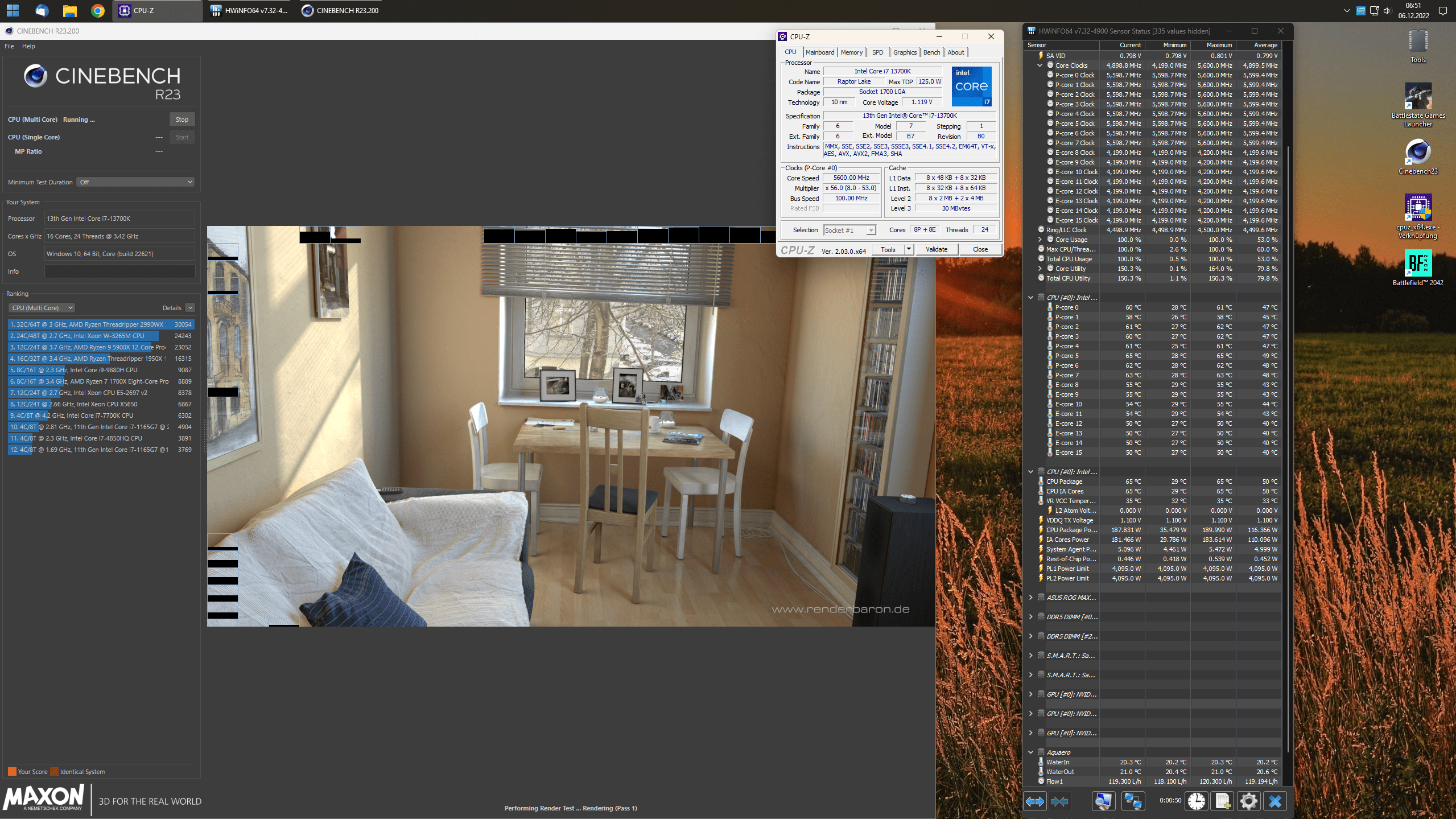Open CPU-Z Socket #1 selection dropdown
This screenshot has height=819, width=1456.
tap(849, 230)
